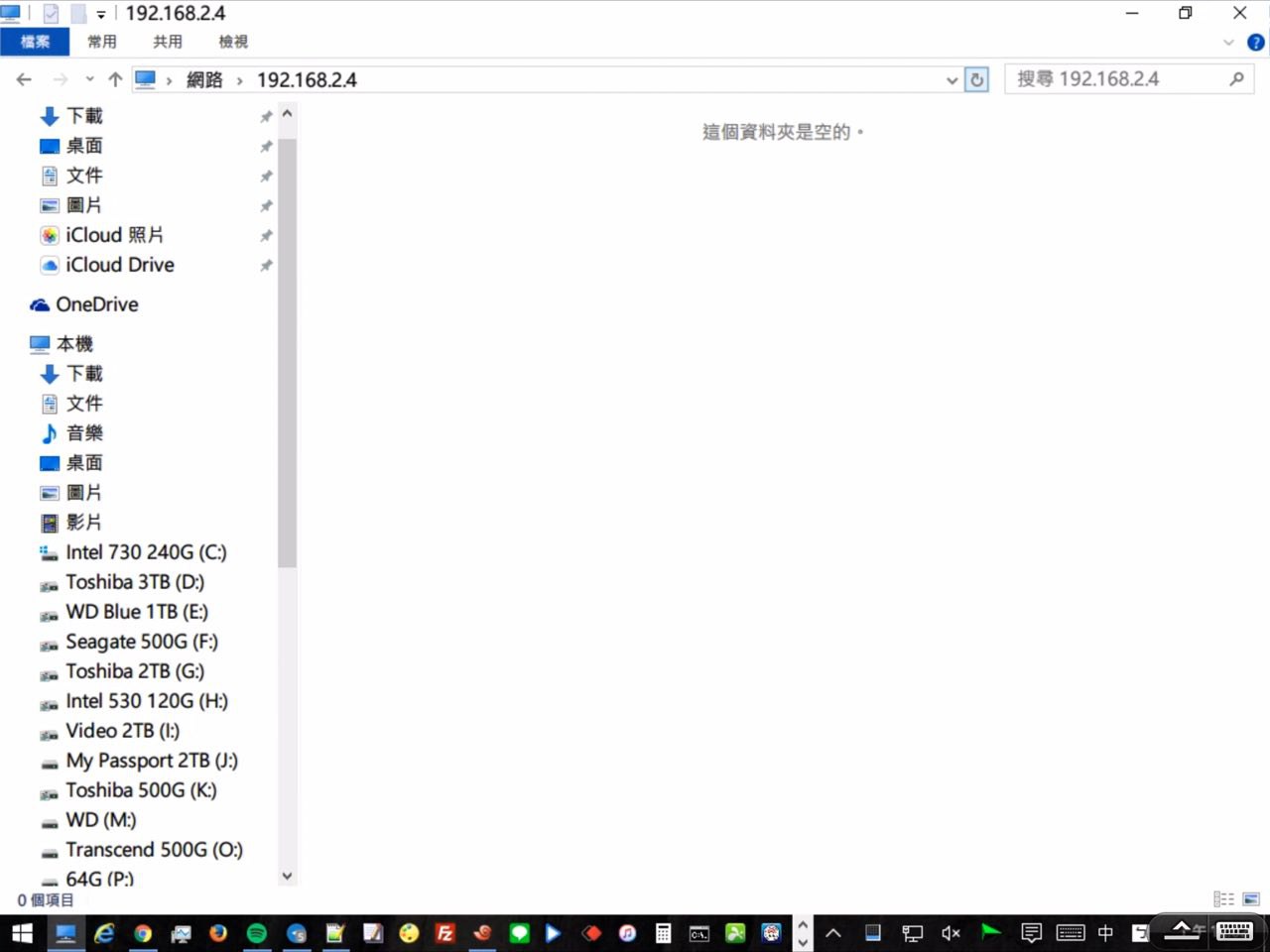Open the 檔案 (File) menu tab

pyautogui.click(x=35, y=42)
